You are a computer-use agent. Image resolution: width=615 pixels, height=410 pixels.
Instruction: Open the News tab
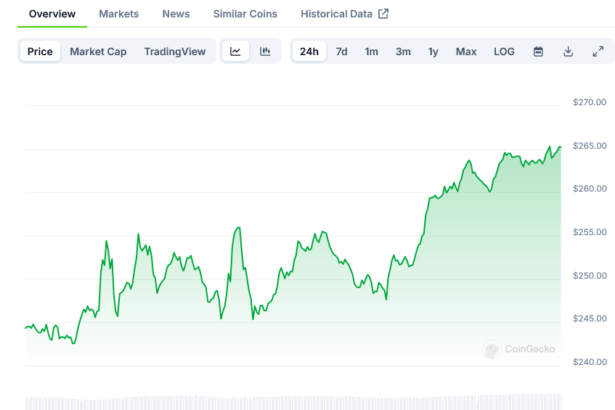[x=176, y=14]
